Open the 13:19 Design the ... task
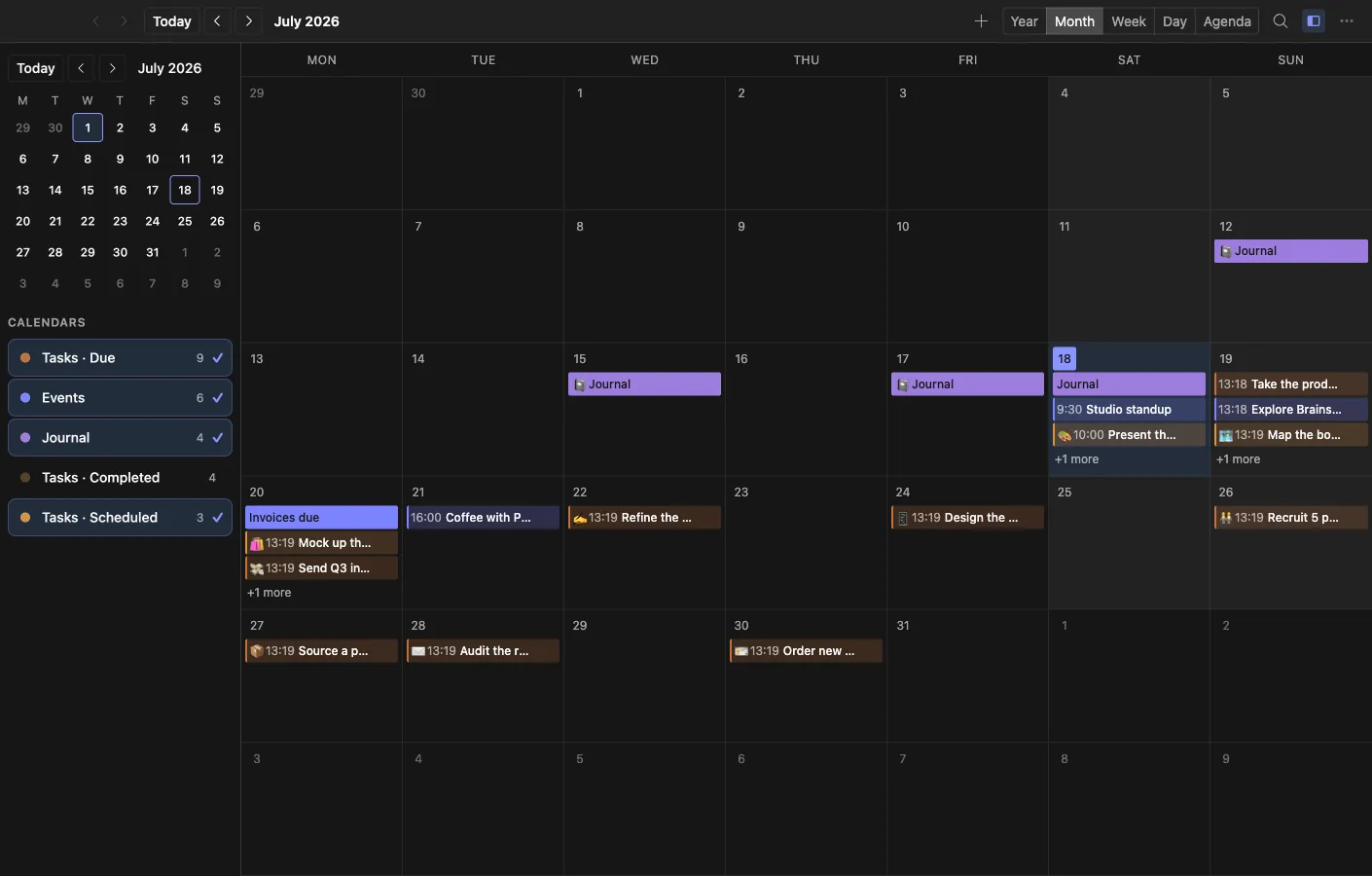Image resolution: width=1372 pixels, height=876 pixels. 967,518
